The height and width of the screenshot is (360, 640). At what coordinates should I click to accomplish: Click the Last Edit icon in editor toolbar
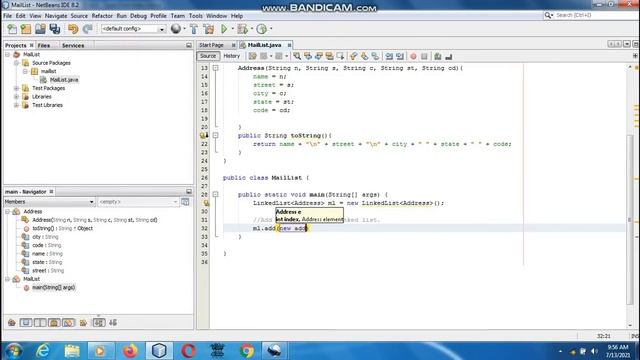coord(253,56)
